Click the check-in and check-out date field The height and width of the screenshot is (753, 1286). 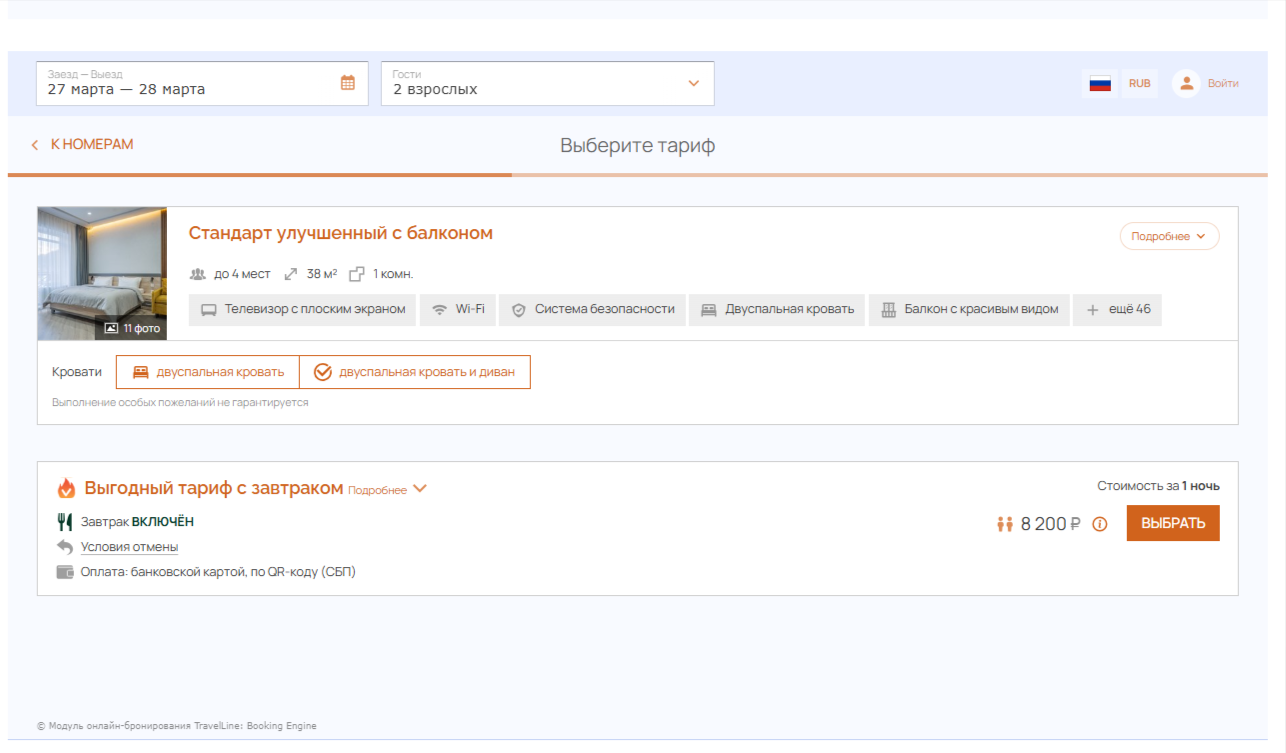[190, 84]
